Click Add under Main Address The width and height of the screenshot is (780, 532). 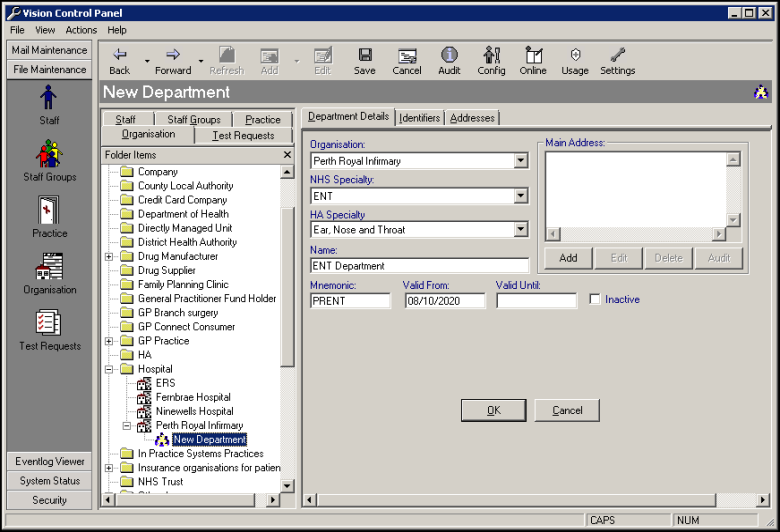click(568, 258)
